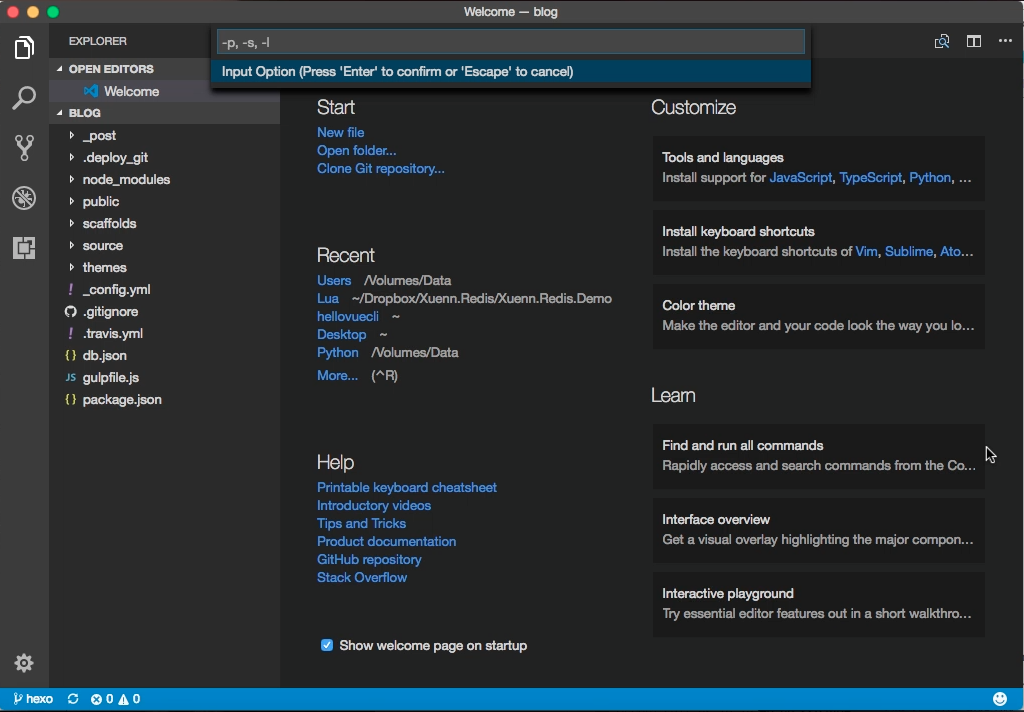
Task: Open the warnings count in the status bar
Action: point(129,699)
